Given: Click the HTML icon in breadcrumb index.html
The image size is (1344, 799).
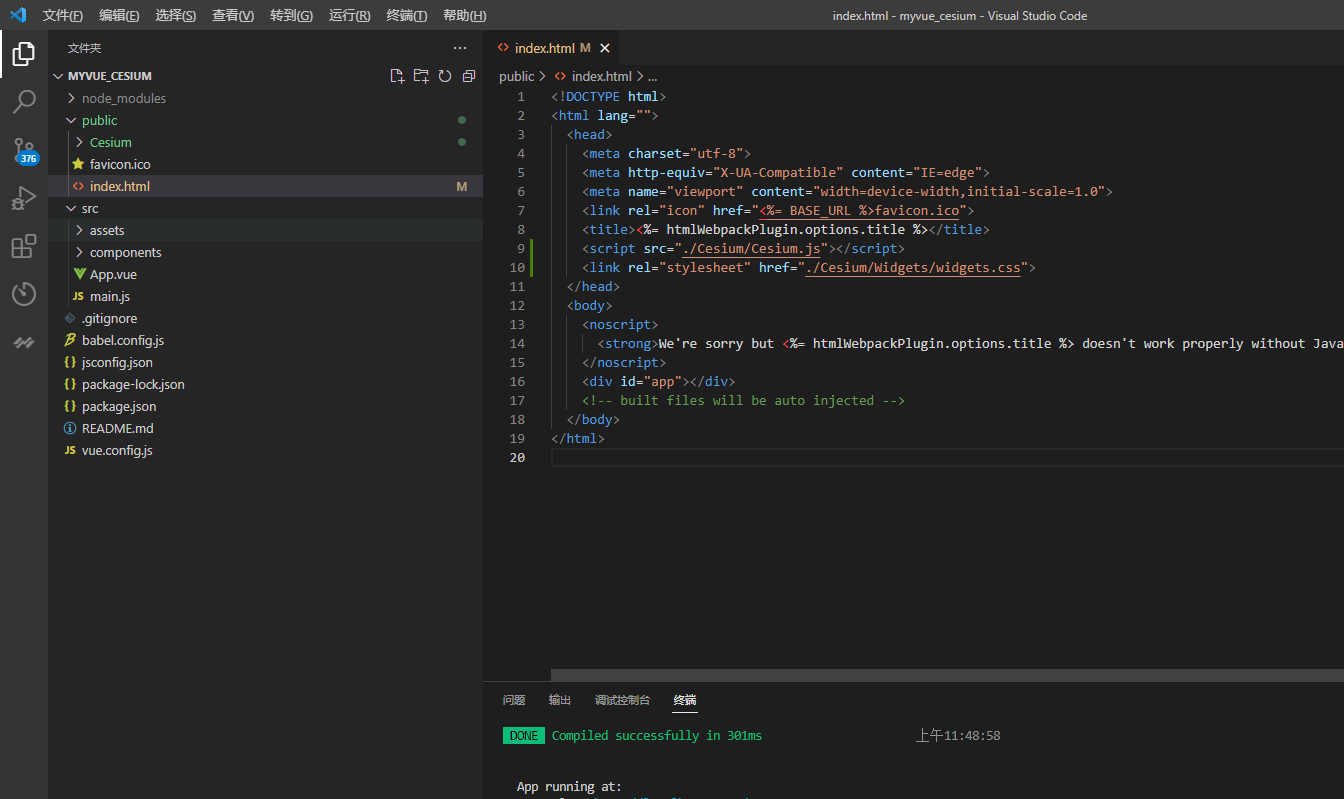Looking at the screenshot, I should (x=560, y=76).
